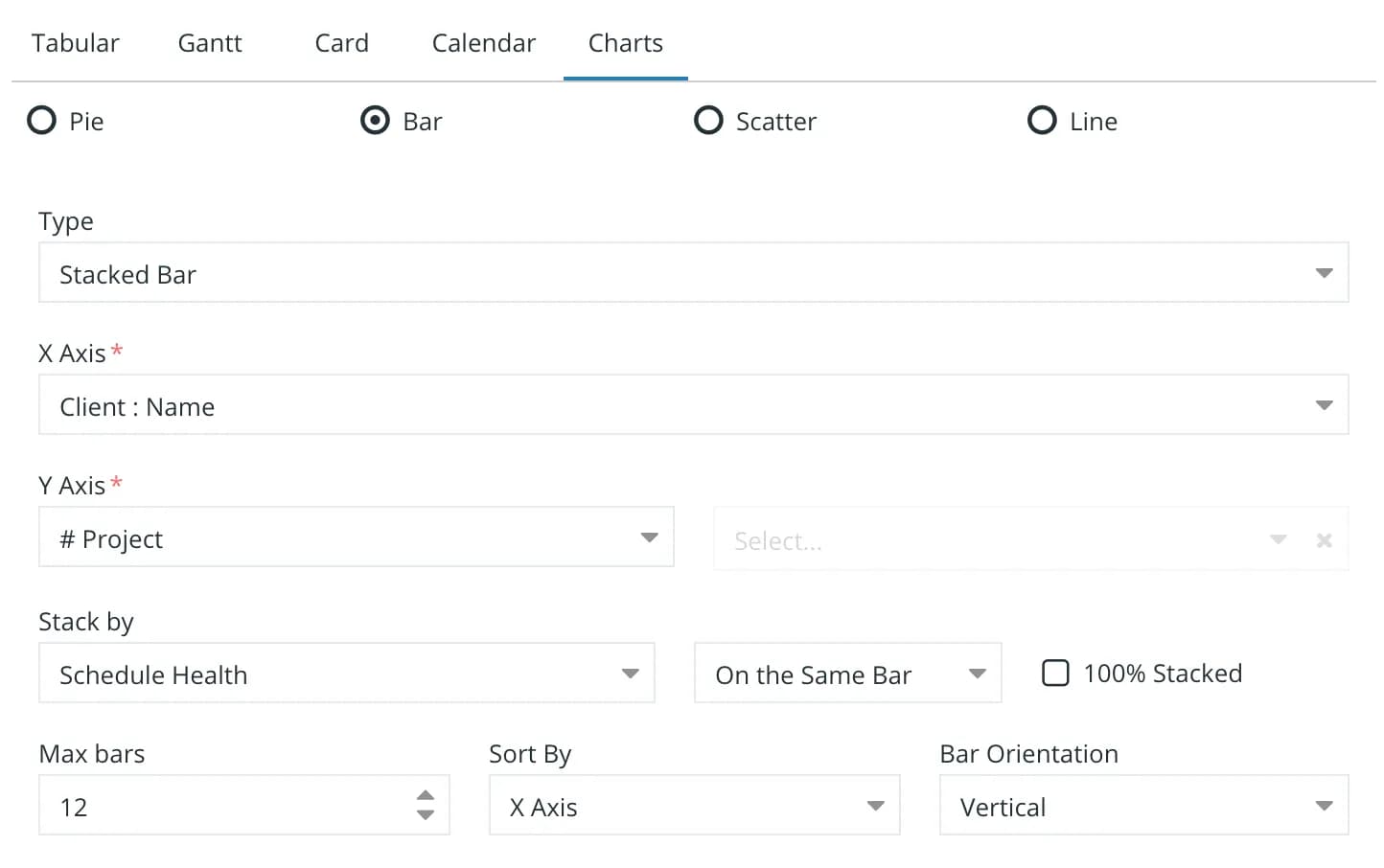Clear the second Y Axis selection with the x icon
The image size is (1384, 868).
click(1324, 540)
